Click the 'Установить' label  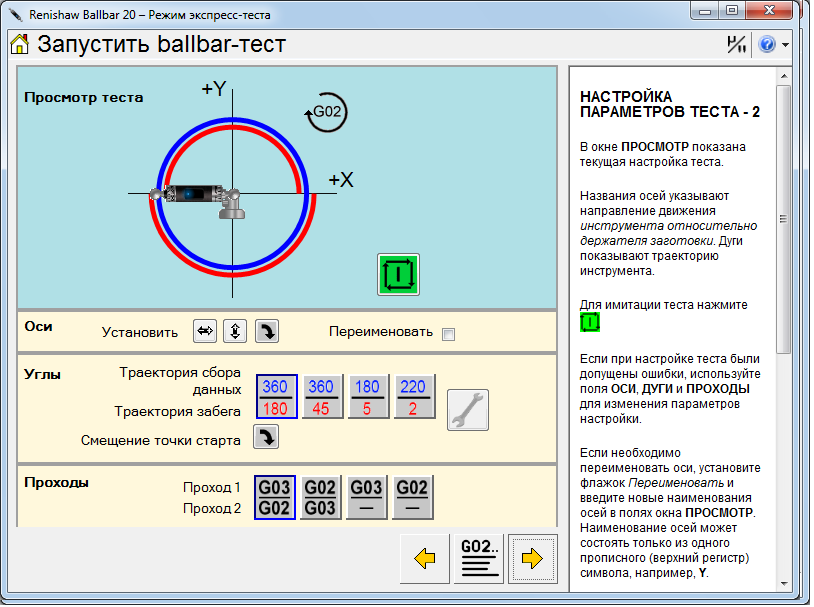(140, 333)
